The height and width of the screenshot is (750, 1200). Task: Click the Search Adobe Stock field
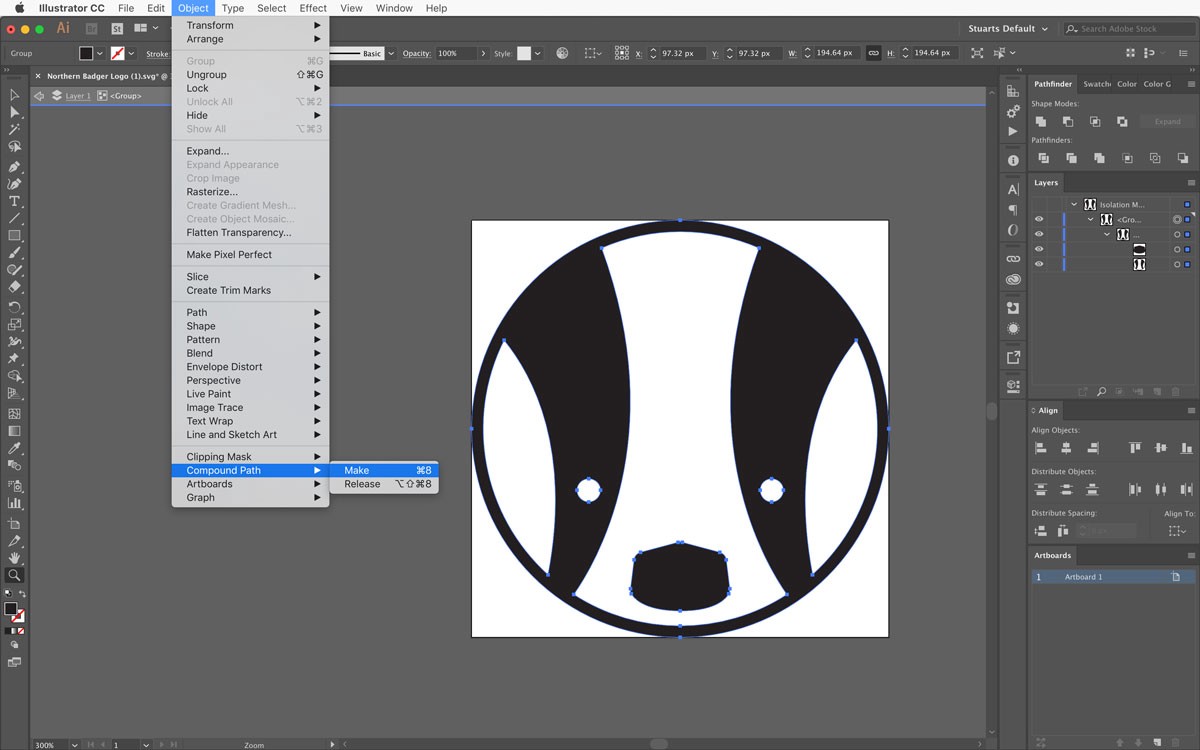(1130, 29)
